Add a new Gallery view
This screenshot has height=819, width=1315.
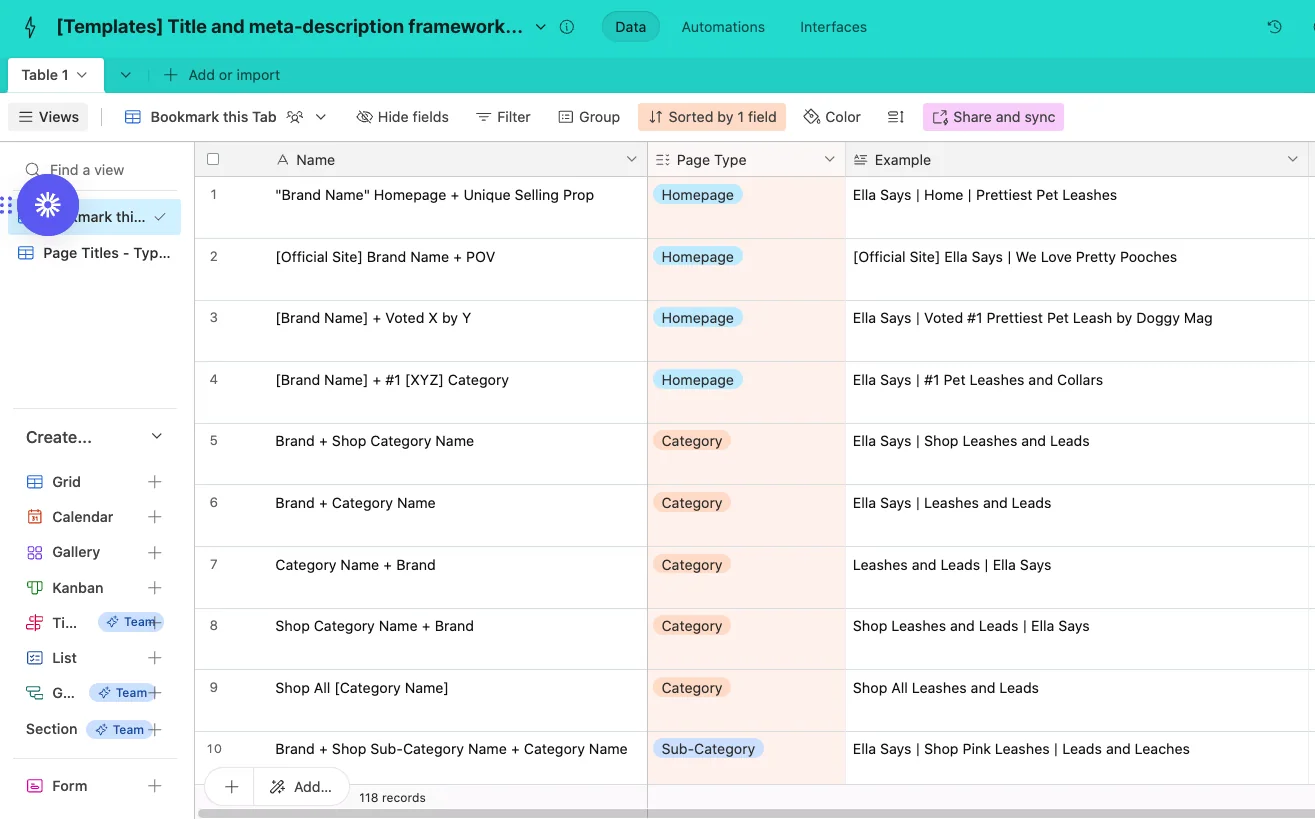[x=155, y=552]
